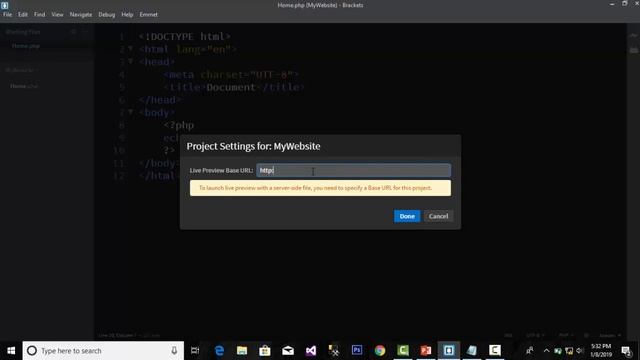Screen dimensions: 640x360
Task: Open Google Chrome from the taskbar
Action: point(380,351)
